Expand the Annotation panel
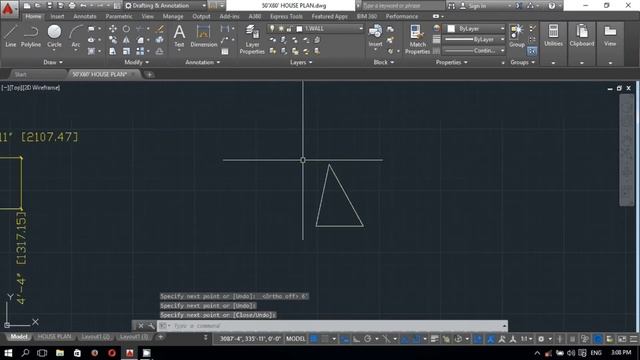Viewport: 640px width, 360px height. (203, 62)
